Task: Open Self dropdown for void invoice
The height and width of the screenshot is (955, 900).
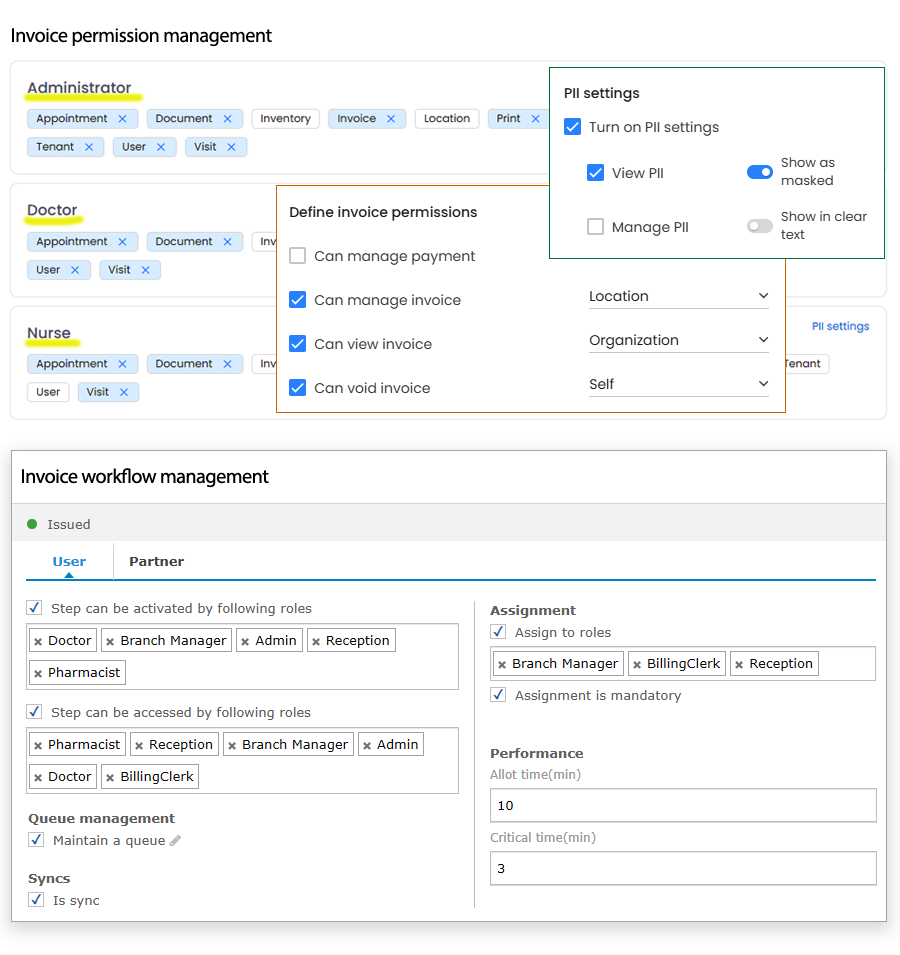Action: pyautogui.click(x=679, y=384)
